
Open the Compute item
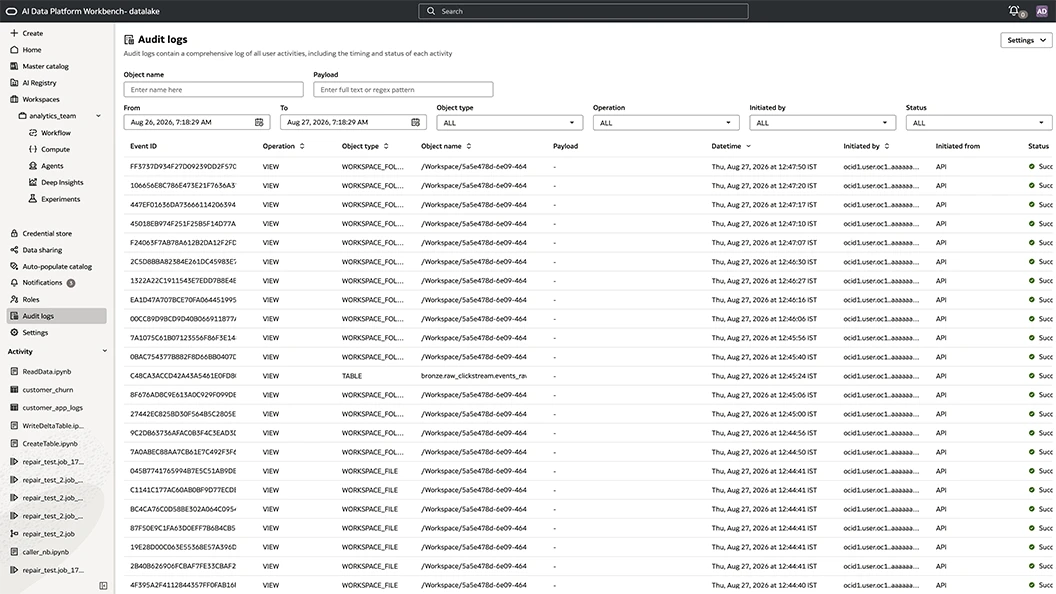tap(55, 150)
